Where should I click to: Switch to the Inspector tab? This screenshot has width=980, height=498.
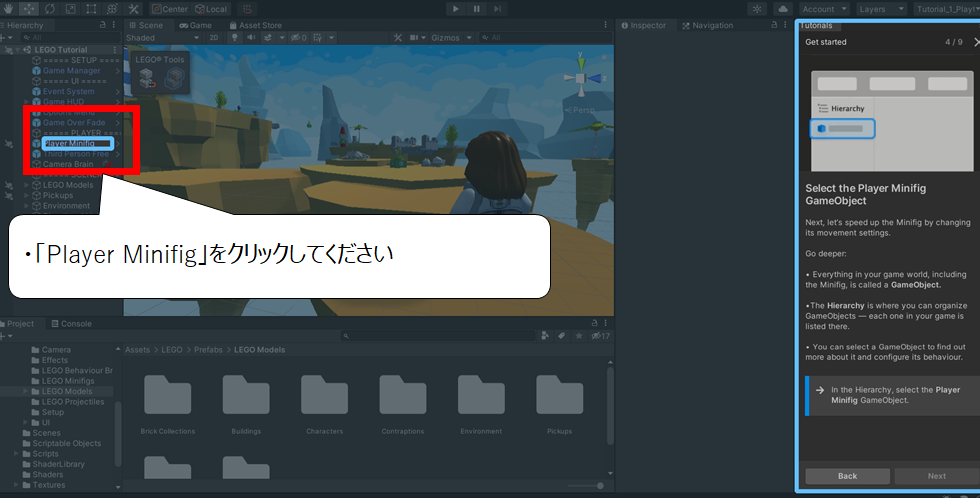pos(644,25)
